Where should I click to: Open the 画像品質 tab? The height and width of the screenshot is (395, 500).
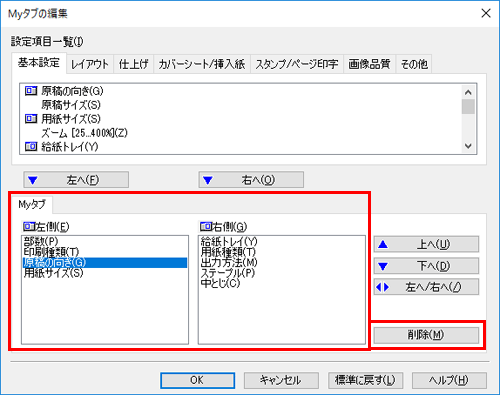pyautogui.click(x=369, y=64)
